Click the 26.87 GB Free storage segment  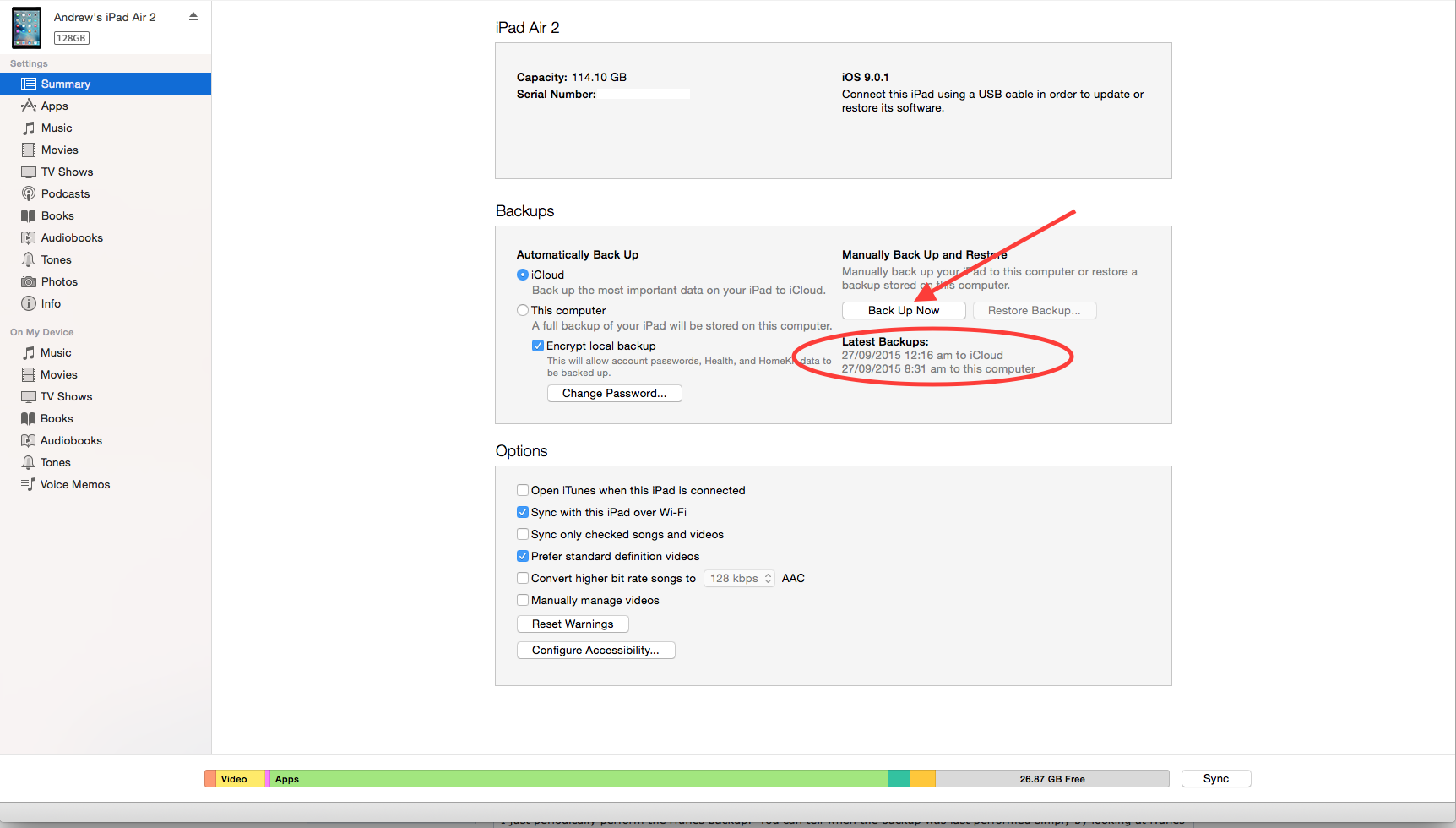[x=1052, y=779]
